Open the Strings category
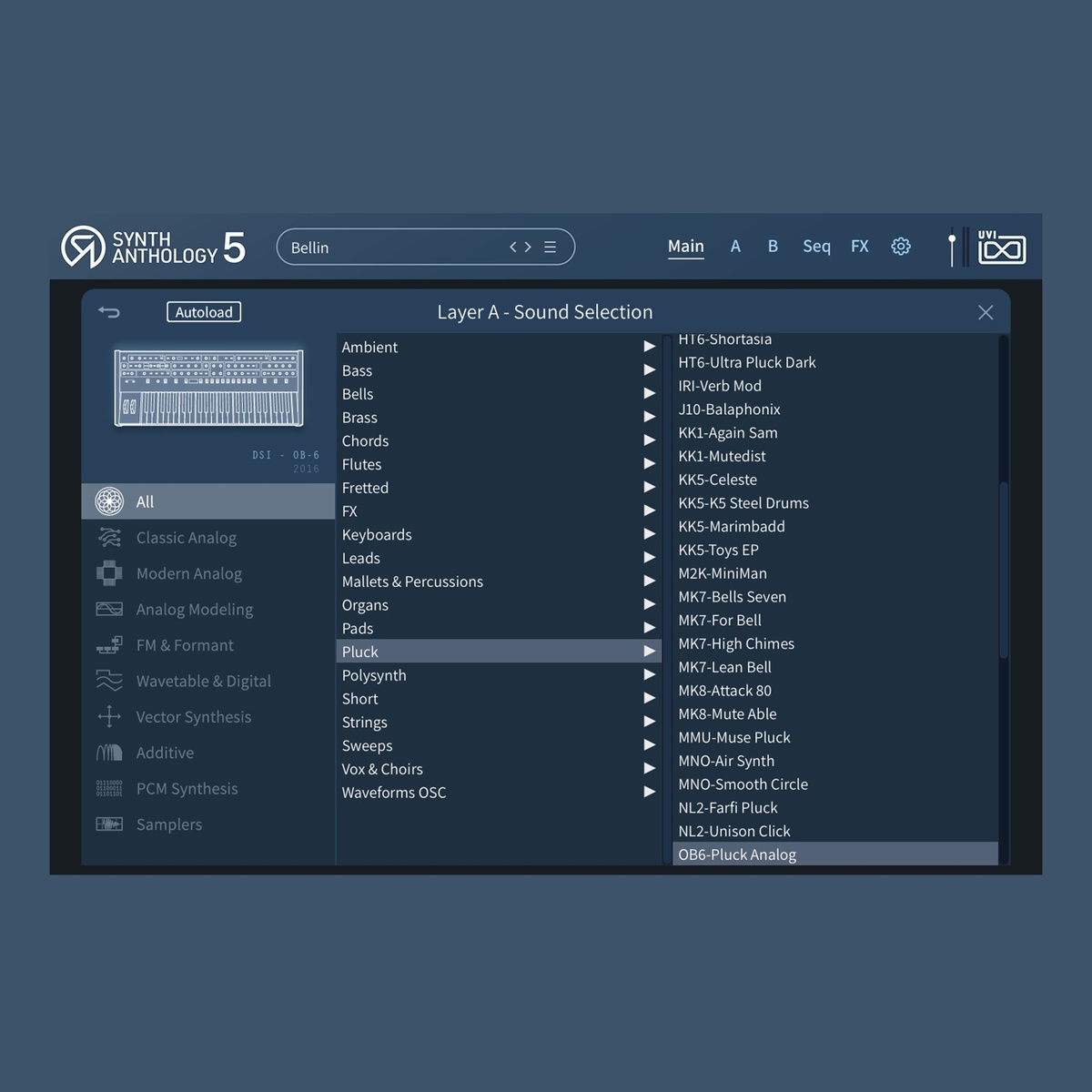This screenshot has height=1092, width=1092. pos(499,723)
